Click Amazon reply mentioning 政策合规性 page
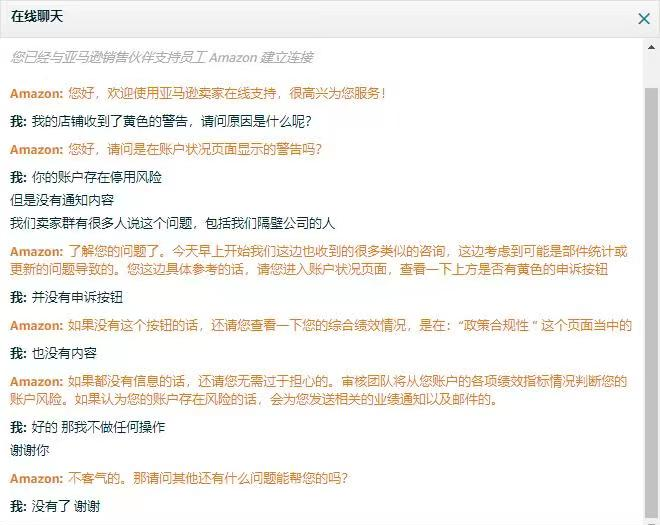Viewport: 660px width, 525px height. point(321,325)
